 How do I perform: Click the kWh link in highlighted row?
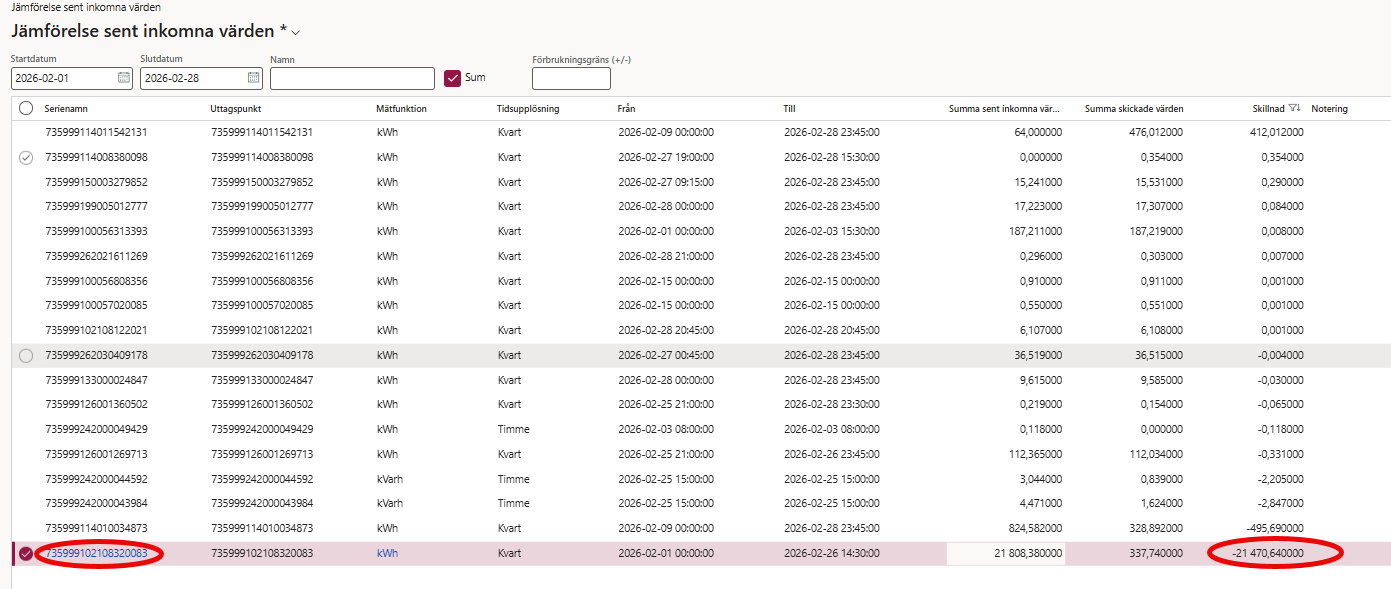coord(387,553)
